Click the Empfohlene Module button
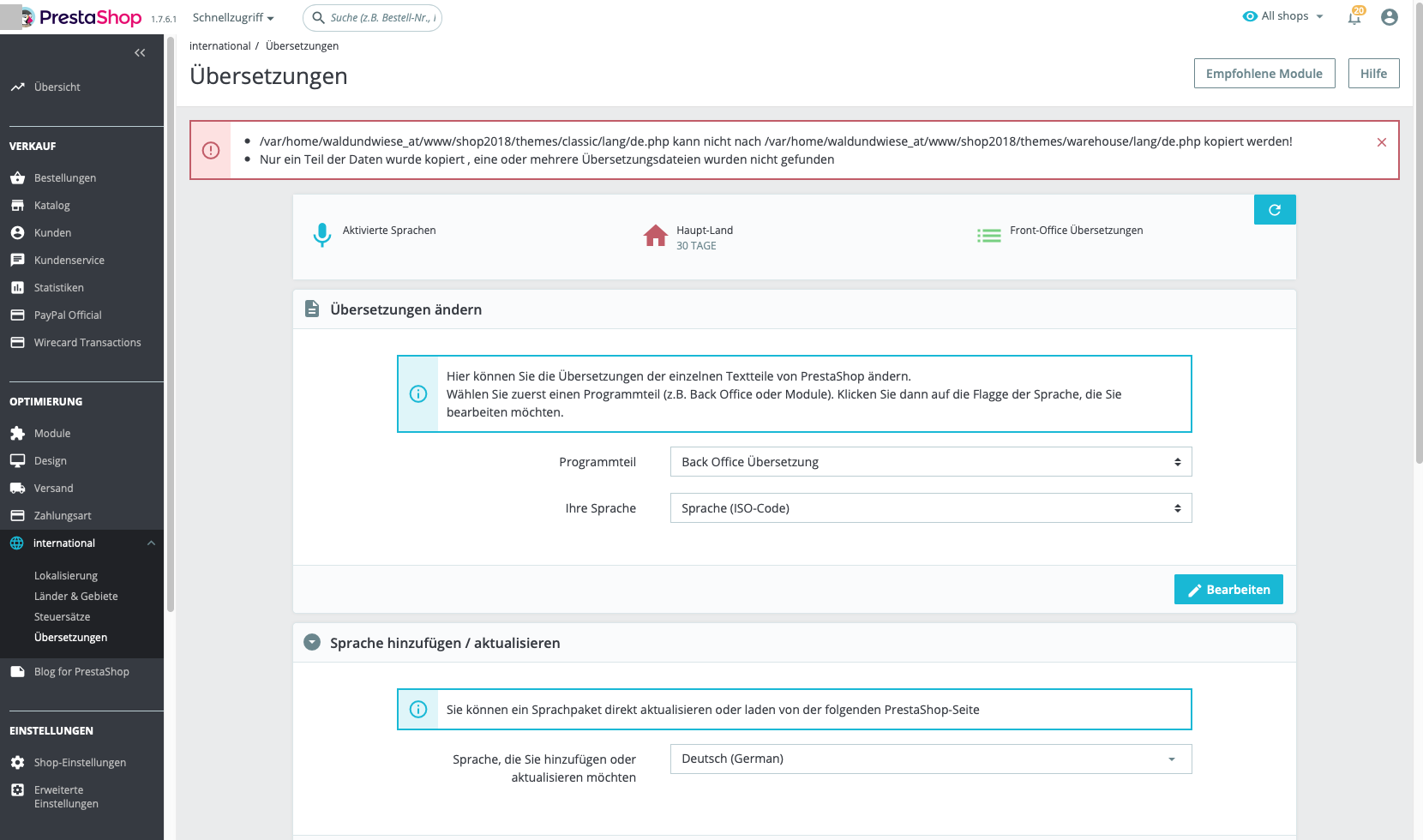Image resolution: width=1423 pixels, height=840 pixels. pos(1264,74)
